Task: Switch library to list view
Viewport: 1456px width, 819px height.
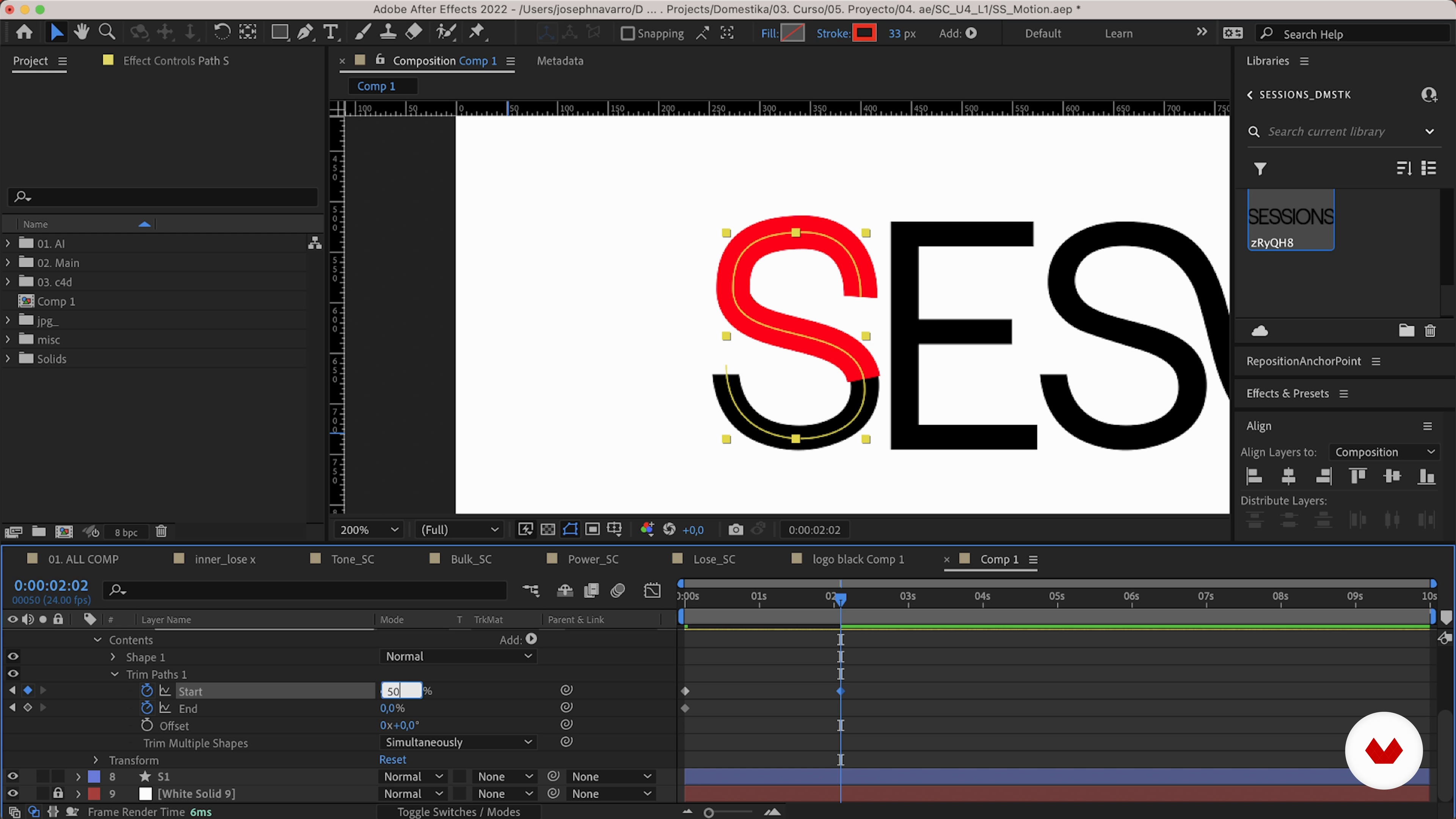Action: [x=1428, y=168]
